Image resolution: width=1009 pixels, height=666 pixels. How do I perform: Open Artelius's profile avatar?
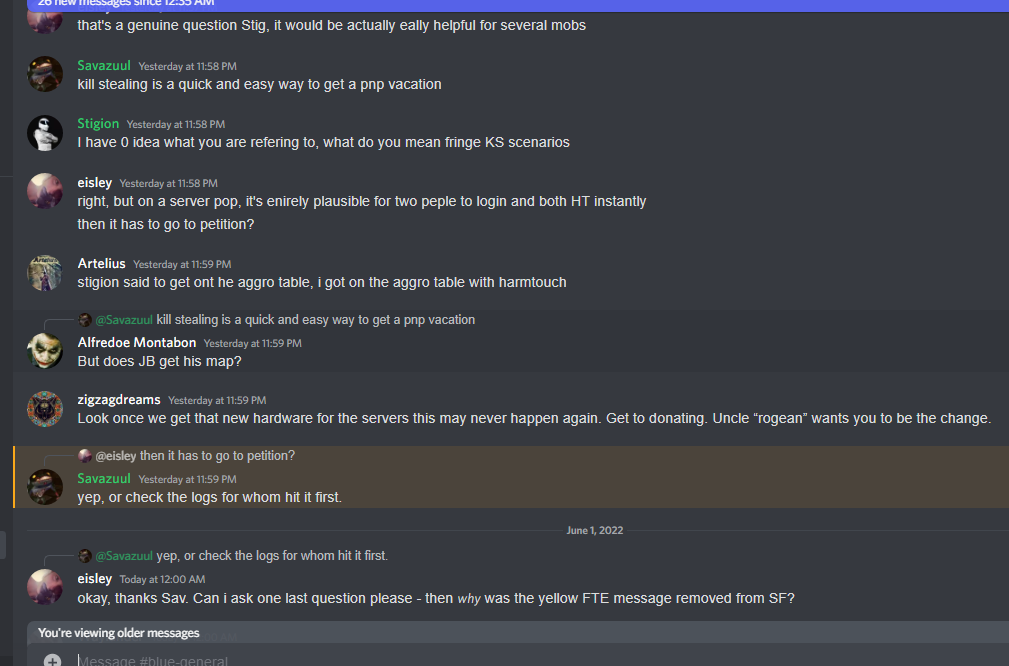pyautogui.click(x=45, y=273)
